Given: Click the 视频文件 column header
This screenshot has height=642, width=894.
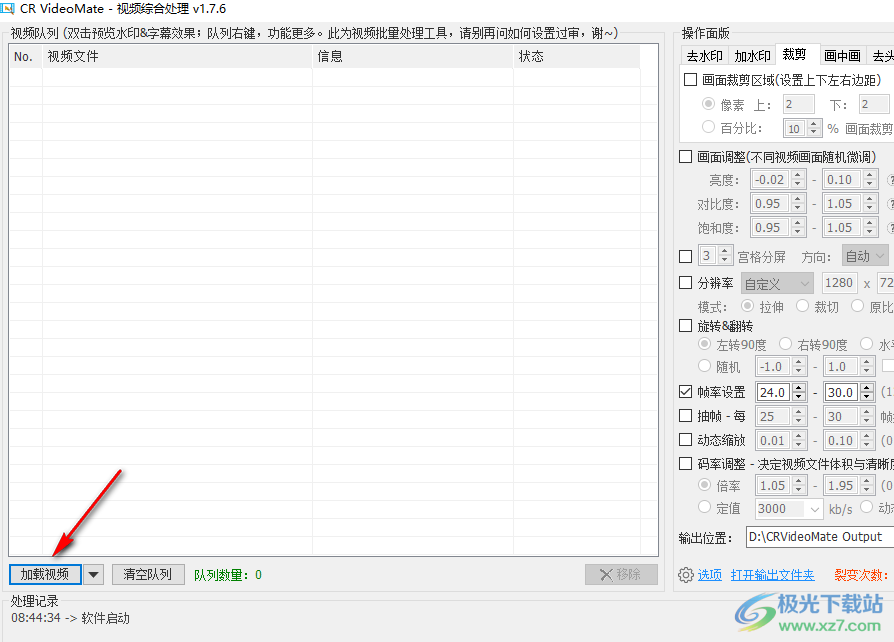Looking at the screenshot, I should tap(177, 56).
